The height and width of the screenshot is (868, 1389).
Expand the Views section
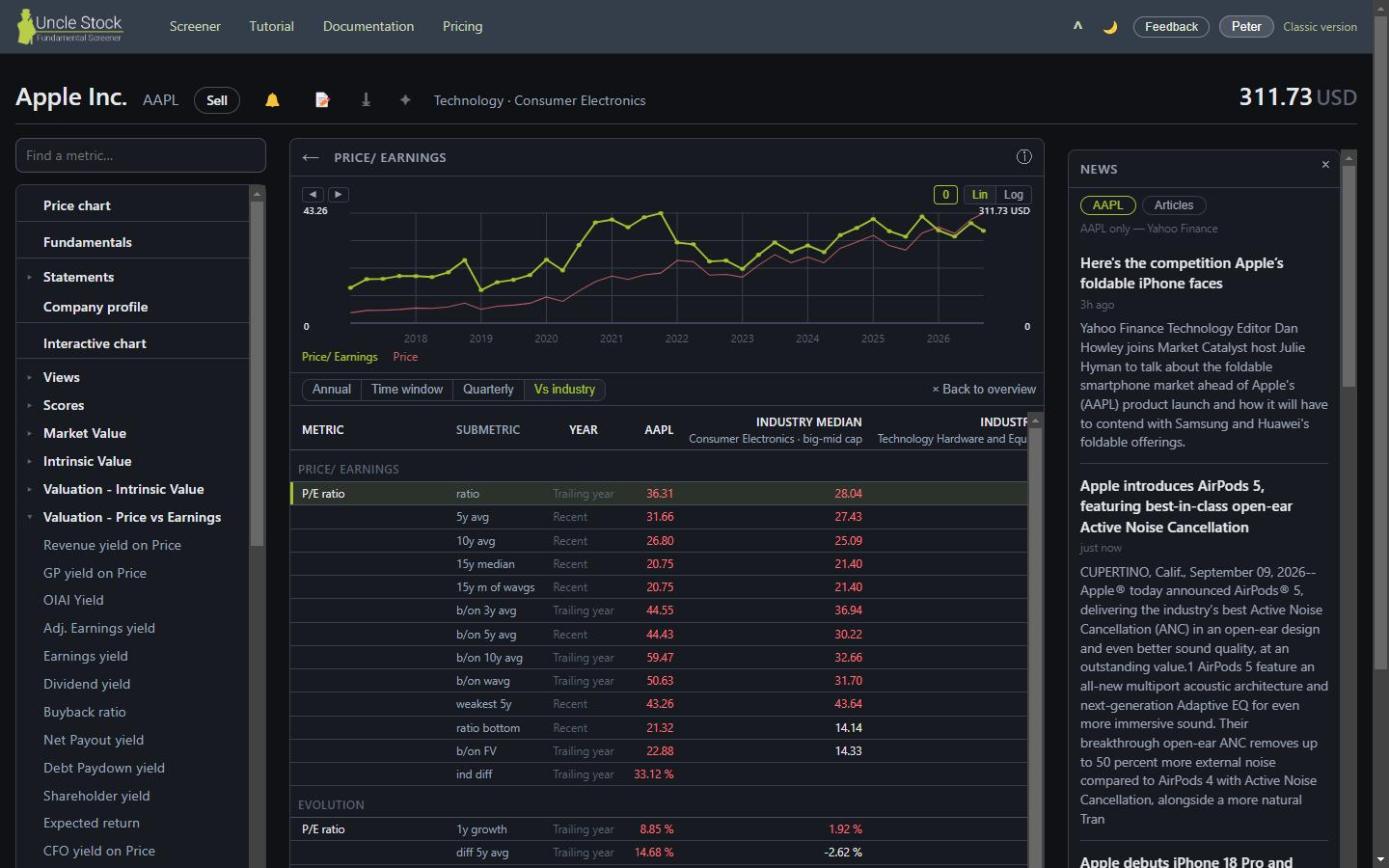pyautogui.click(x=61, y=377)
